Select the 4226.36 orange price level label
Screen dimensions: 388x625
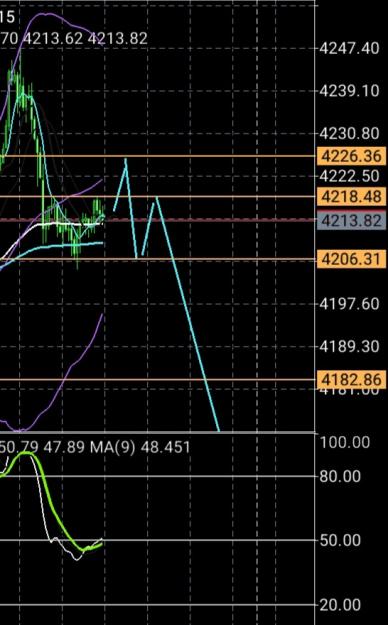351,156
